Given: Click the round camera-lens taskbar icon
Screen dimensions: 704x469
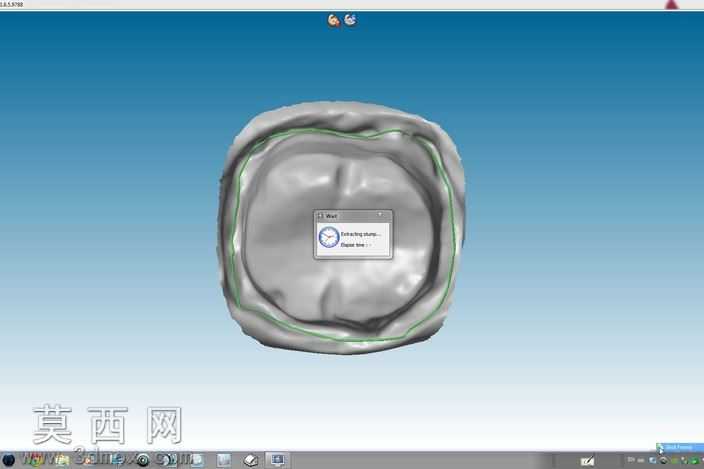Looking at the screenshot, I should tap(143, 460).
